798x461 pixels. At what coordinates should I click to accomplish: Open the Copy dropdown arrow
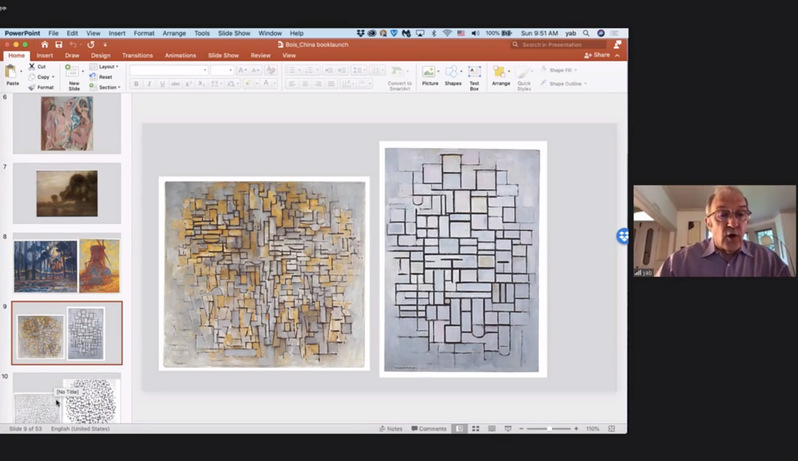tap(53, 77)
